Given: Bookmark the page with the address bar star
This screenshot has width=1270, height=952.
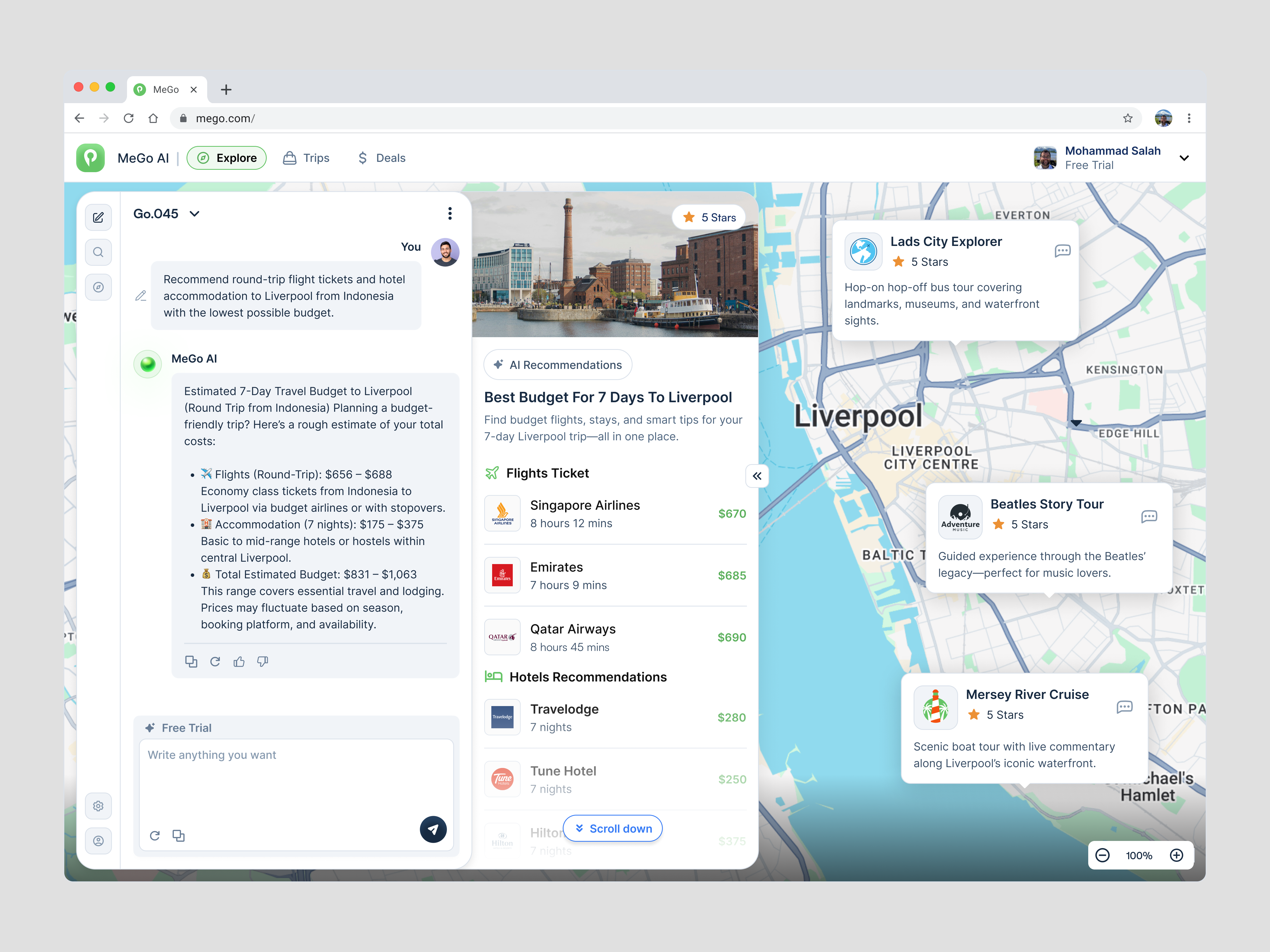Looking at the screenshot, I should click(1128, 118).
